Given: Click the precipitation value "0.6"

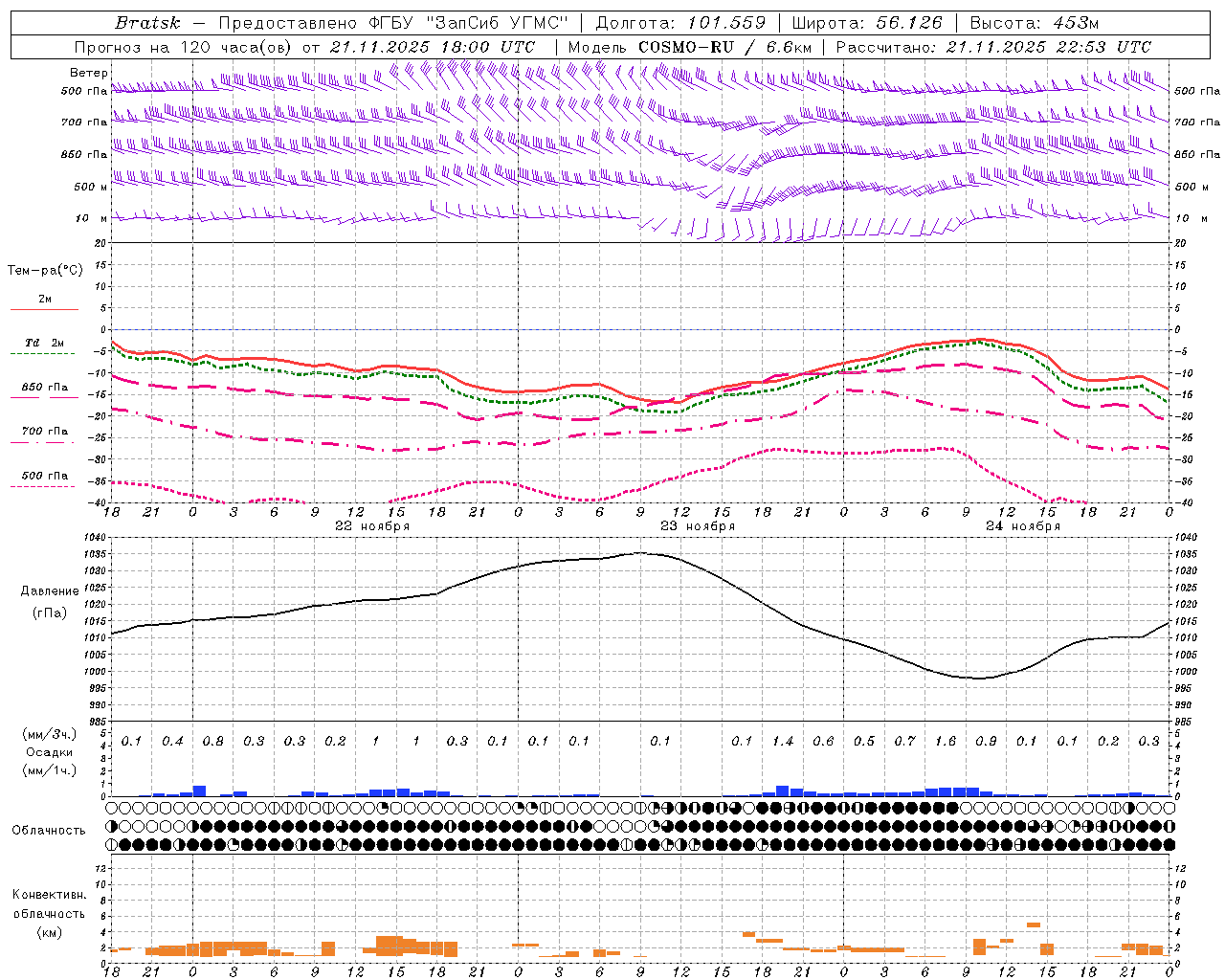Looking at the screenshot, I should coord(823,742).
